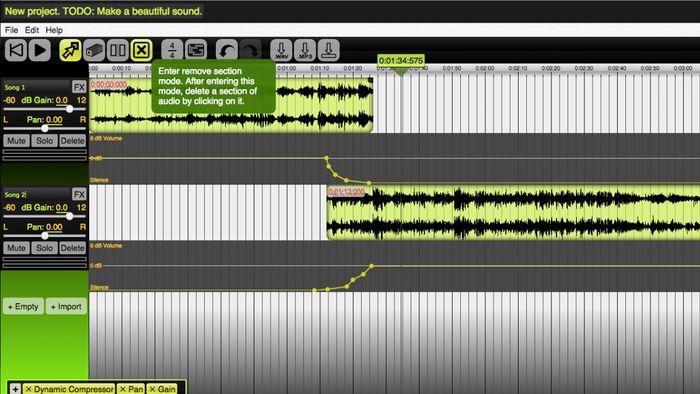Click Song 1 clip start label 0:00:00:000
The image size is (700, 394).
click(x=109, y=84)
